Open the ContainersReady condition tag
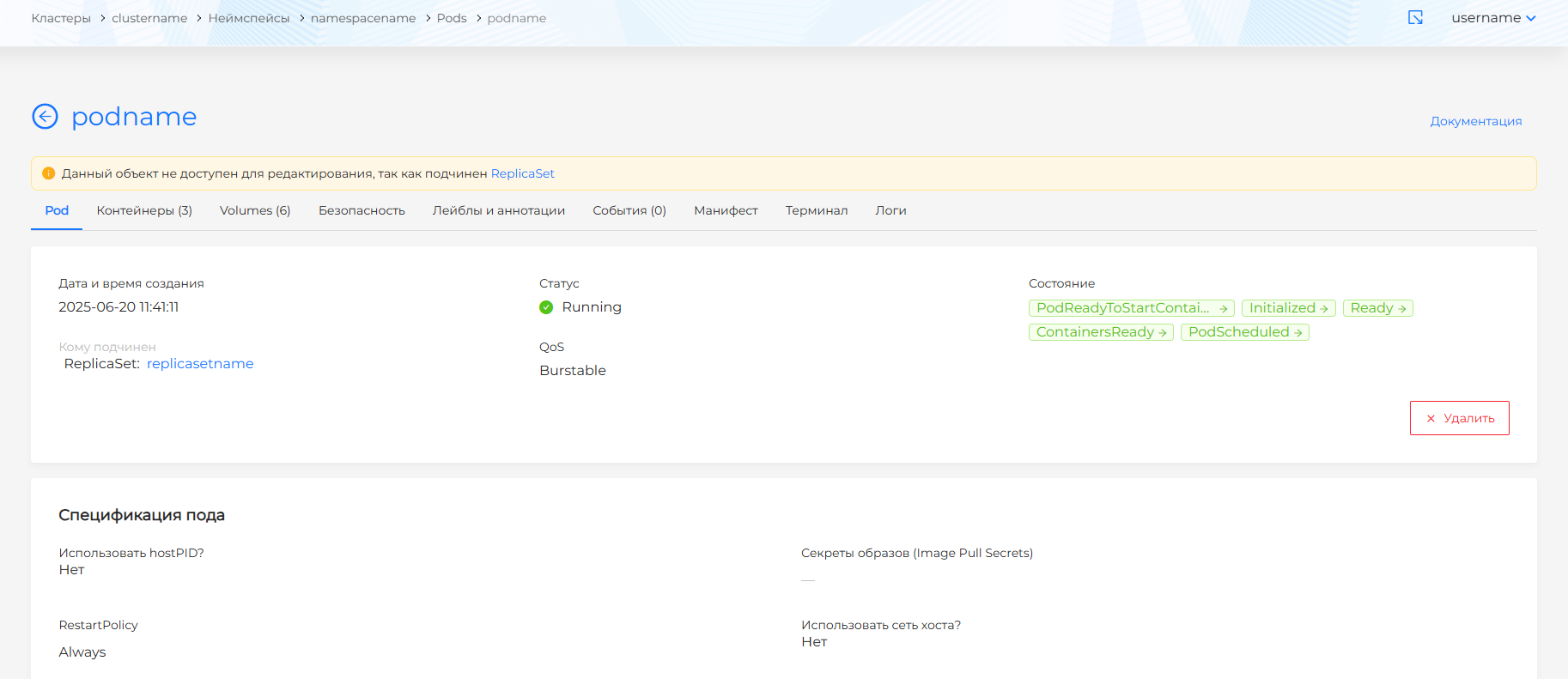1568x679 pixels. click(x=1101, y=332)
